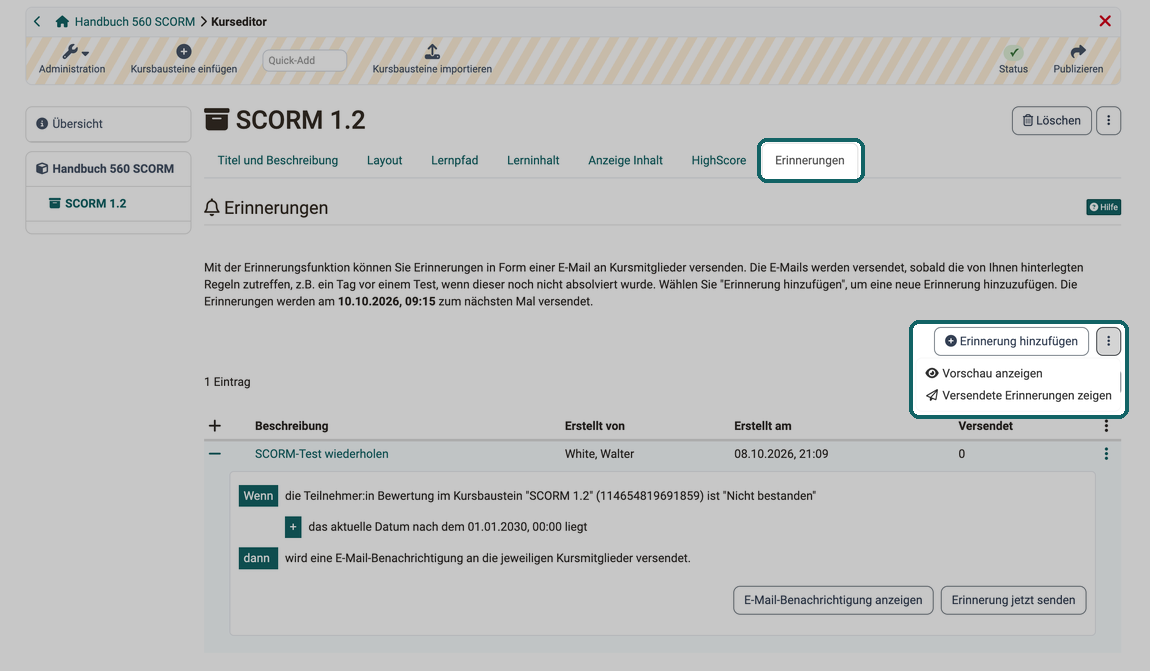Focus the Quick-Add input field

304,60
